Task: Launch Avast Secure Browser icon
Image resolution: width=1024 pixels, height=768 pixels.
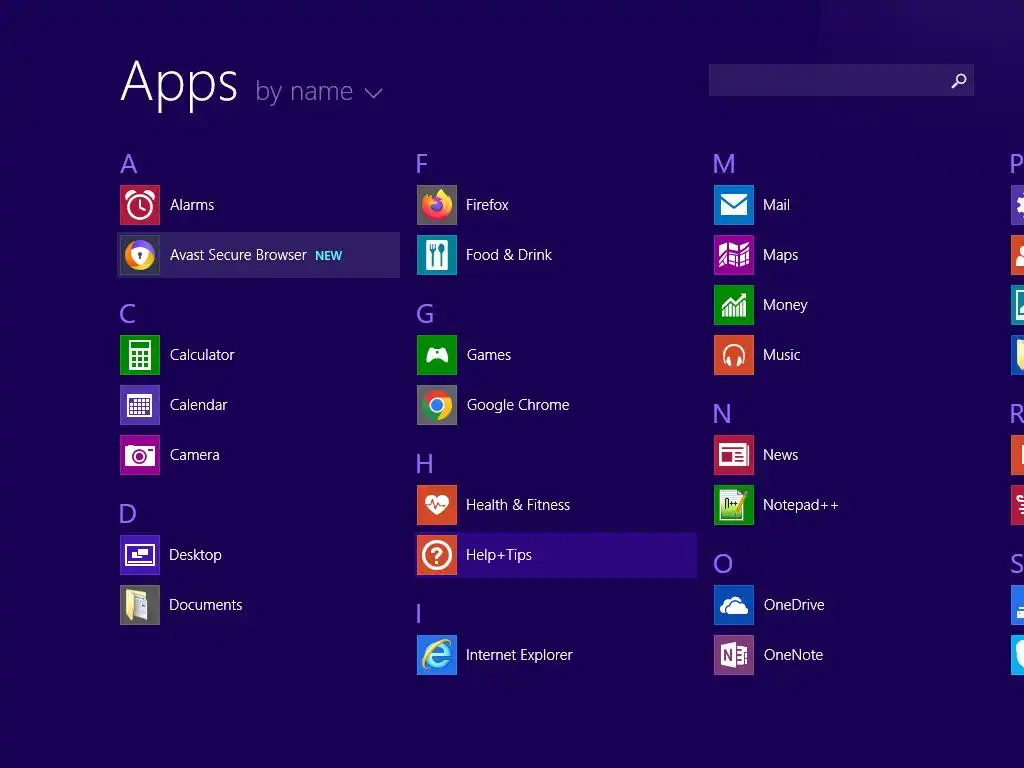Action: click(x=140, y=255)
